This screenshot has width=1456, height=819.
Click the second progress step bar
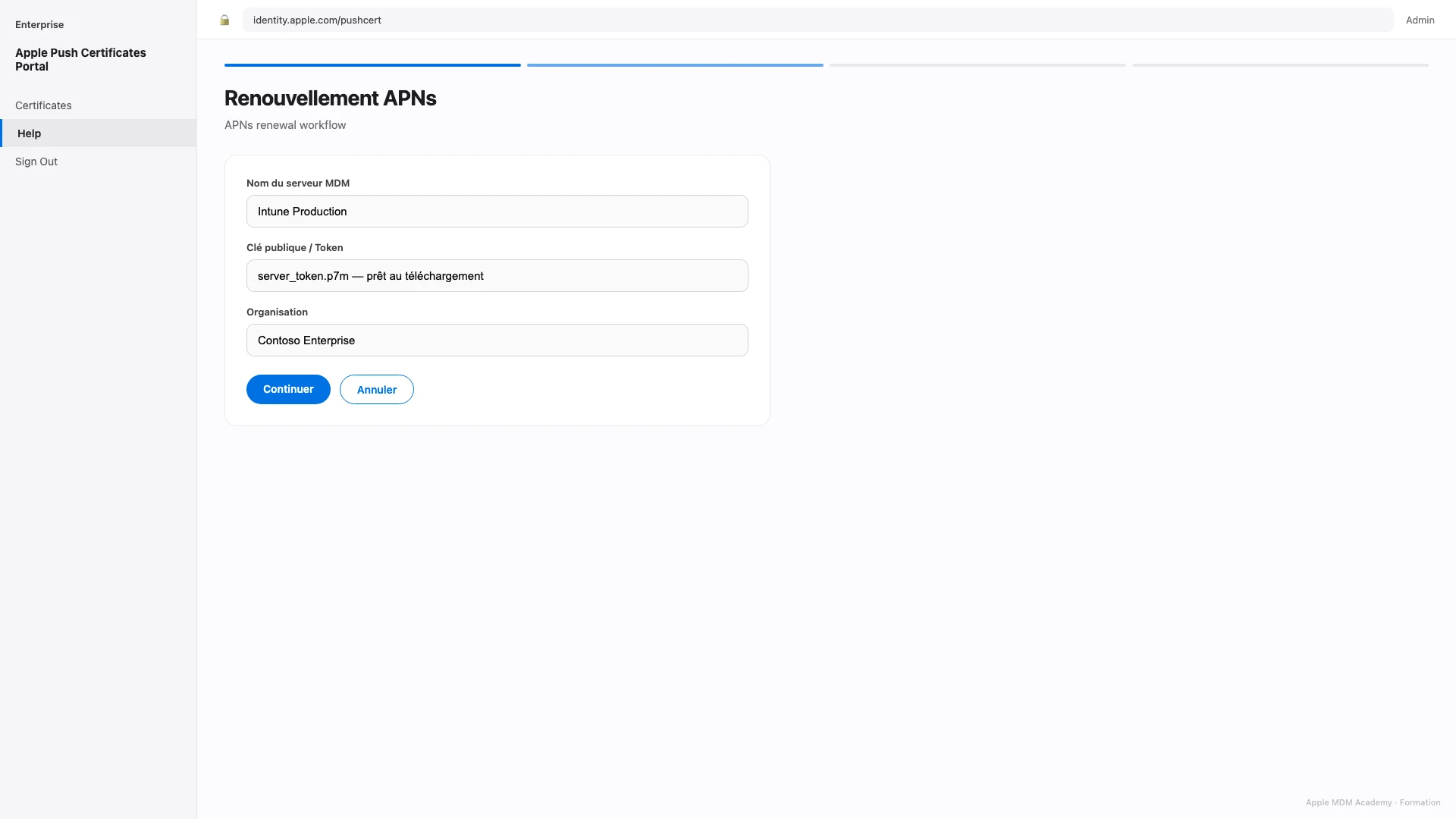(675, 65)
